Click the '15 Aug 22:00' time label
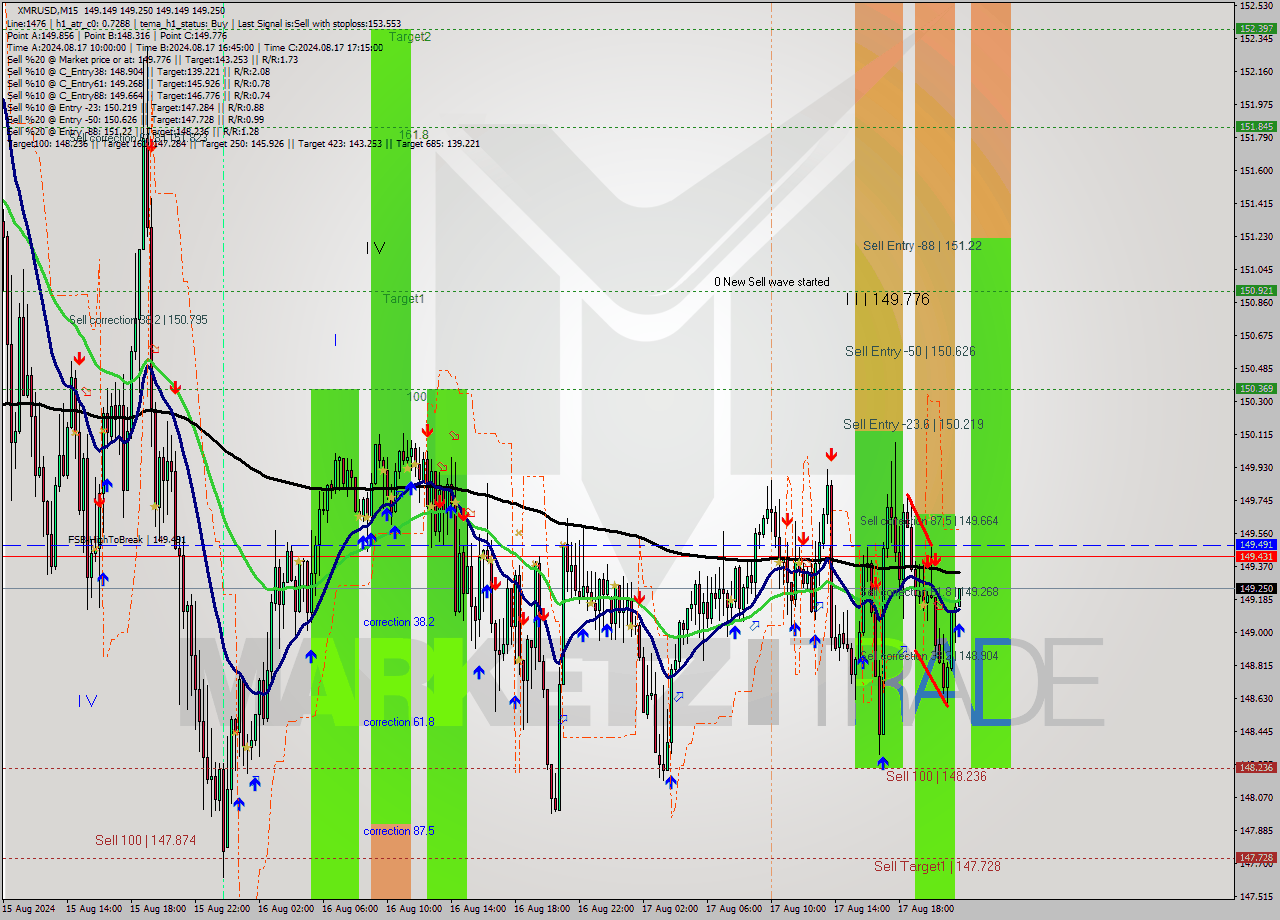Image resolution: width=1280 pixels, height=920 pixels. pyautogui.click(x=222, y=909)
